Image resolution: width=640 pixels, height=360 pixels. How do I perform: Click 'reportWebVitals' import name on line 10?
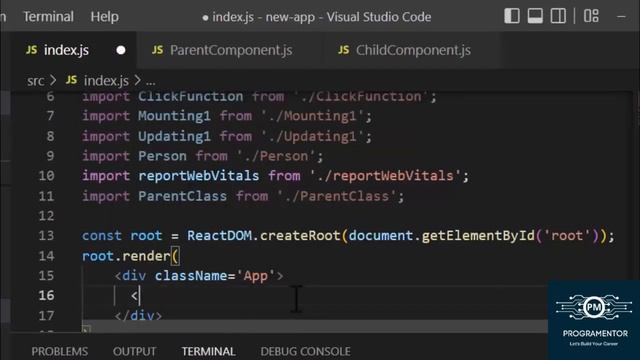pyautogui.click(x=198, y=176)
